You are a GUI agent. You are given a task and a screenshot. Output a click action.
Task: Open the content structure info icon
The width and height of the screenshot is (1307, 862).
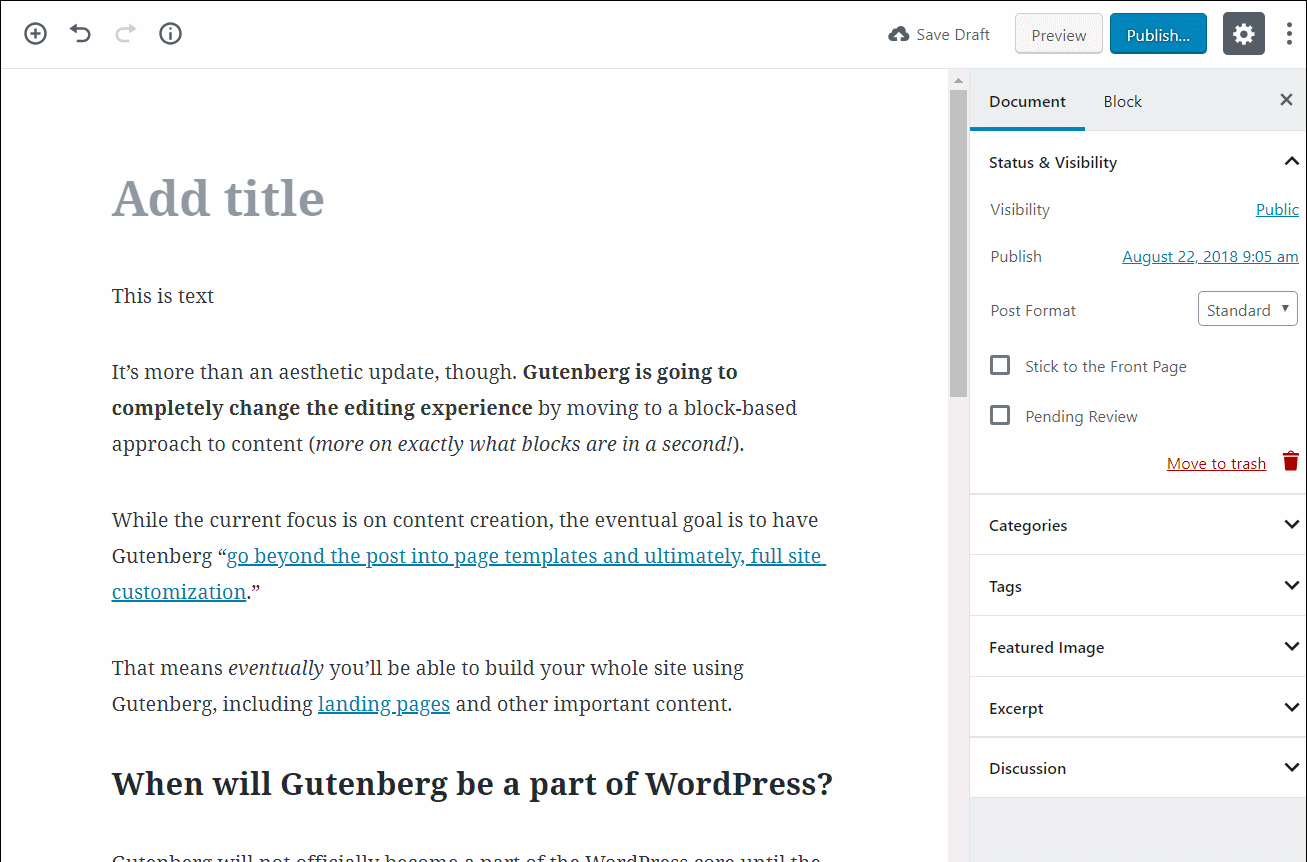[171, 34]
